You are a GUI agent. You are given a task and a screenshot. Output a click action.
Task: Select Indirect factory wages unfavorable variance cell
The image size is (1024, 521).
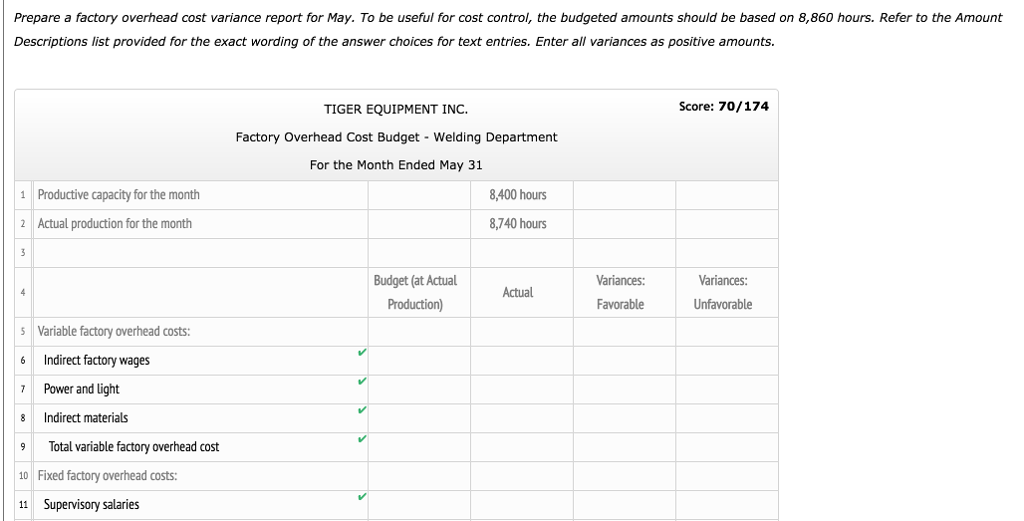[x=727, y=360]
